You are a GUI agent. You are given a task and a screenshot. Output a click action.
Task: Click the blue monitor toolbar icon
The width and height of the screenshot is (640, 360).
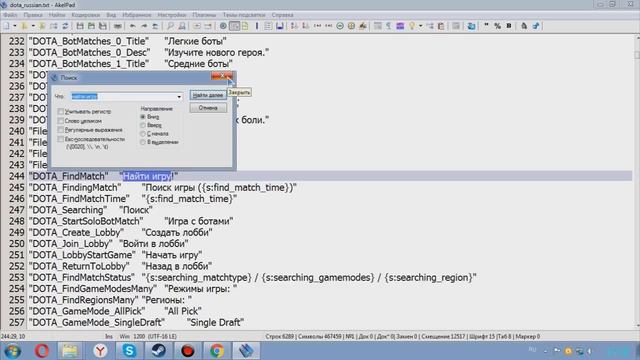tap(471, 26)
